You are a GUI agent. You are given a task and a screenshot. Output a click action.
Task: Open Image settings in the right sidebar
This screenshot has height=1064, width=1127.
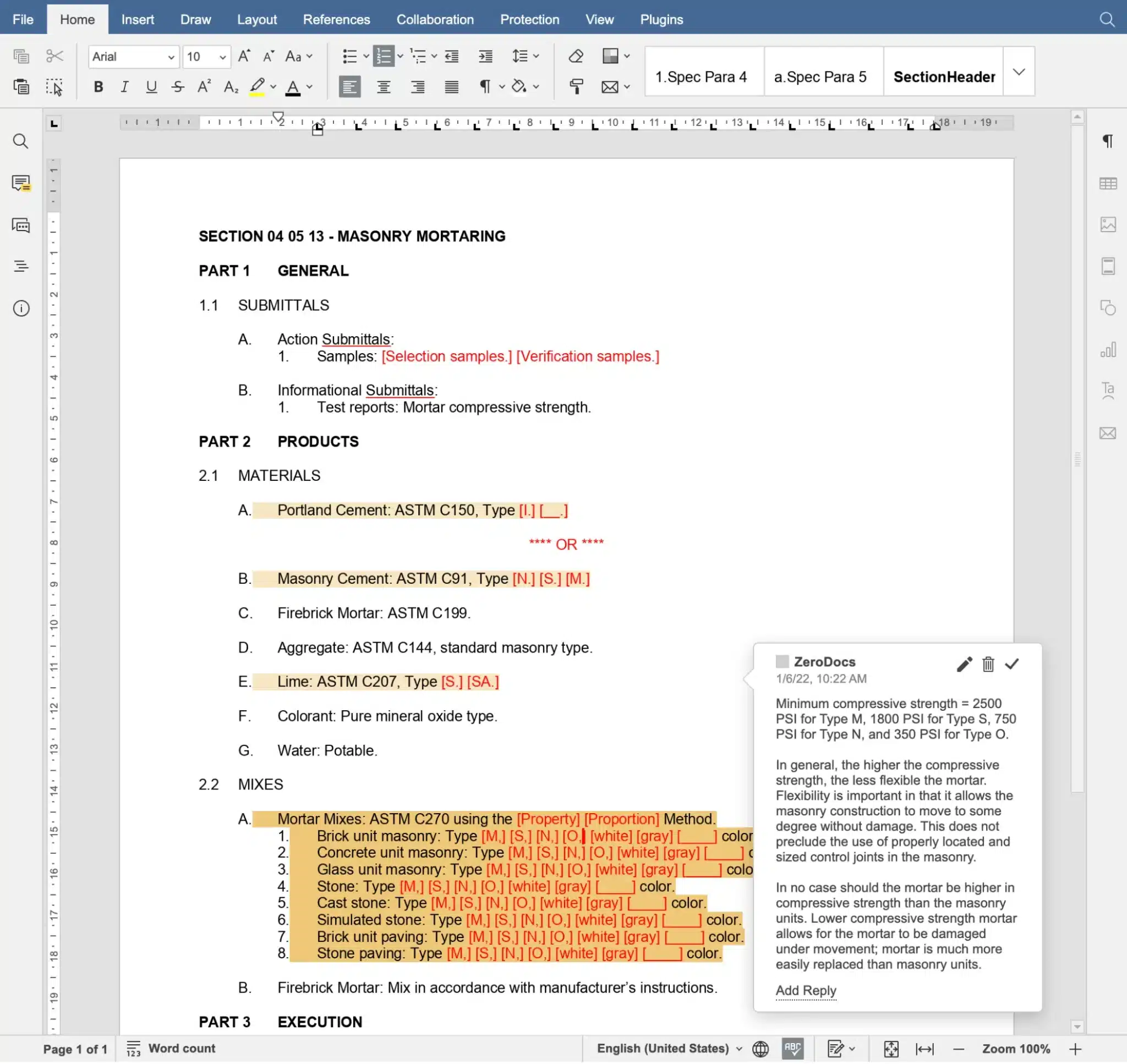point(1108,224)
